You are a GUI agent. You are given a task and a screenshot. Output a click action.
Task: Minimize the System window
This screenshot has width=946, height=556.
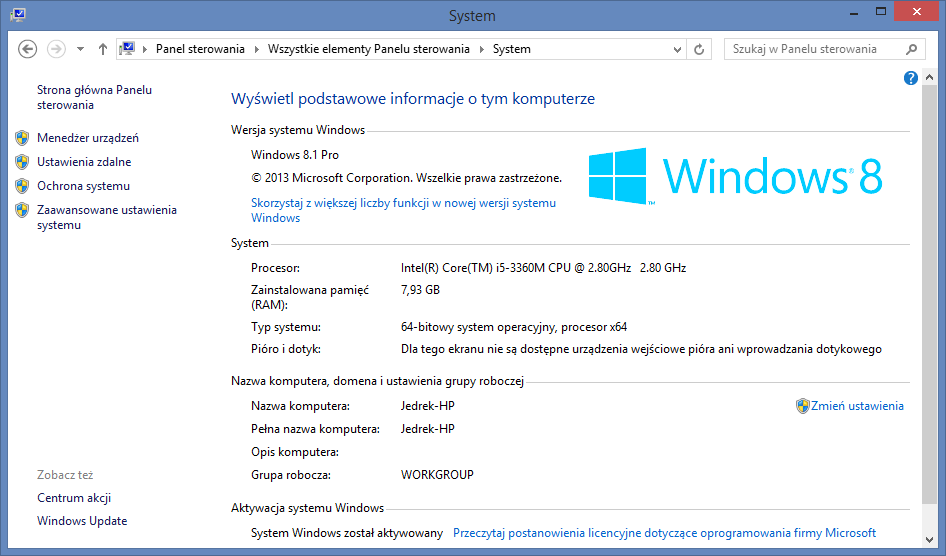854,13
